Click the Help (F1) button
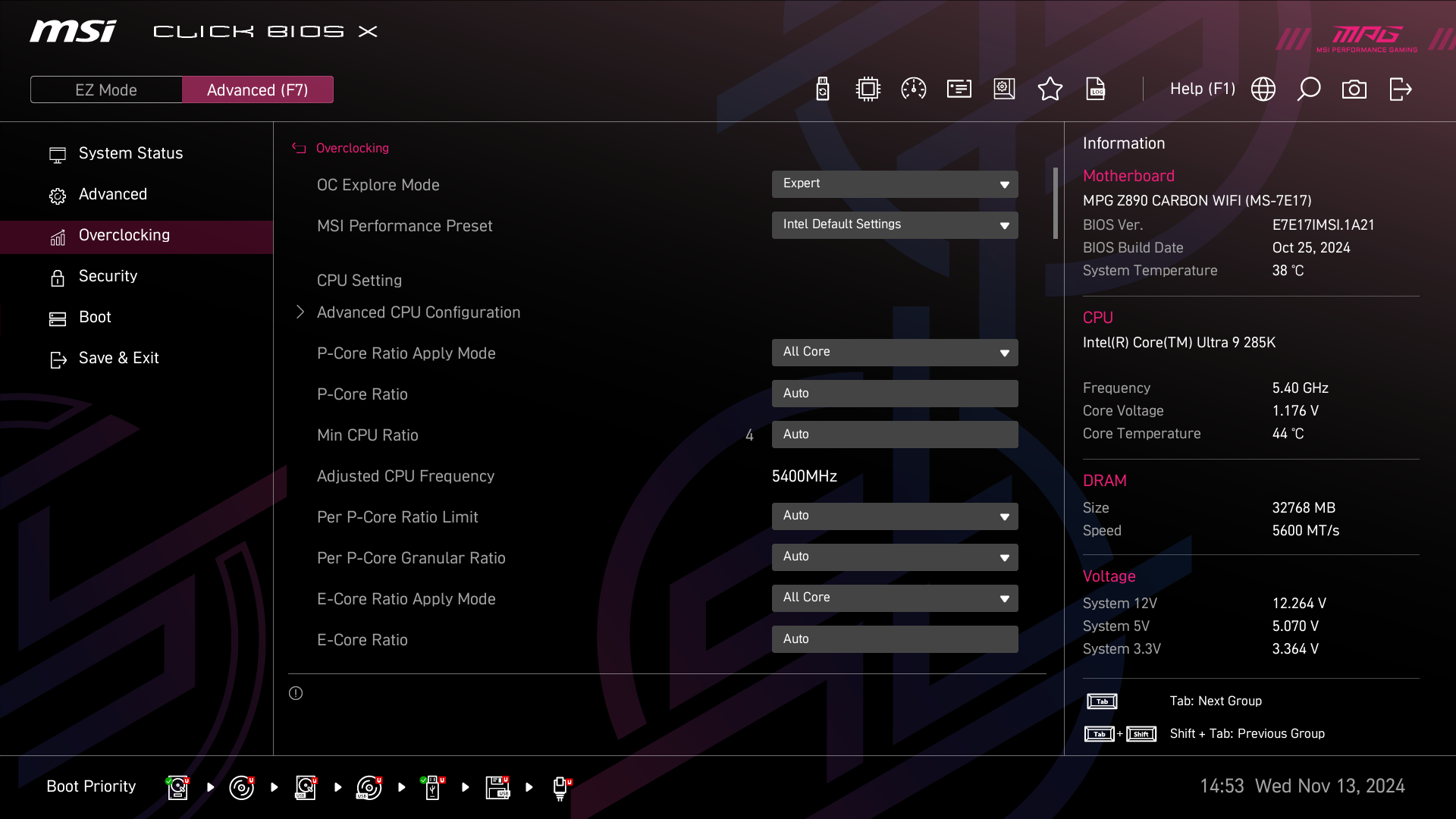The height and width of the screenshot is (819, 1456). [1202, 89]
